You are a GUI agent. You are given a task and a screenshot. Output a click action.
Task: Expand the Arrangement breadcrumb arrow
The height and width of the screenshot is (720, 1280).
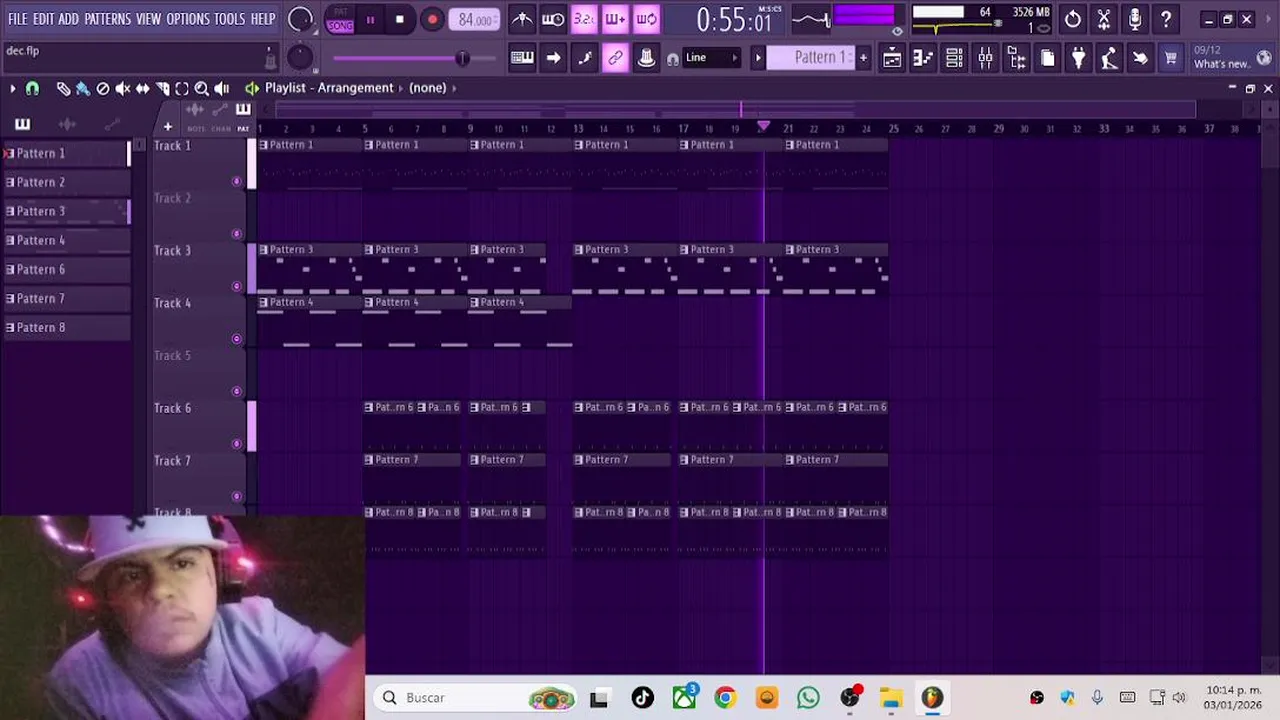[402, 88]
